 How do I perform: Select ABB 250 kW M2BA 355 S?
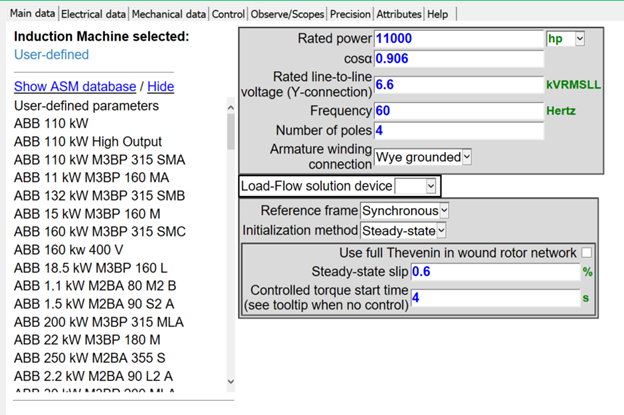coord(90,358)
